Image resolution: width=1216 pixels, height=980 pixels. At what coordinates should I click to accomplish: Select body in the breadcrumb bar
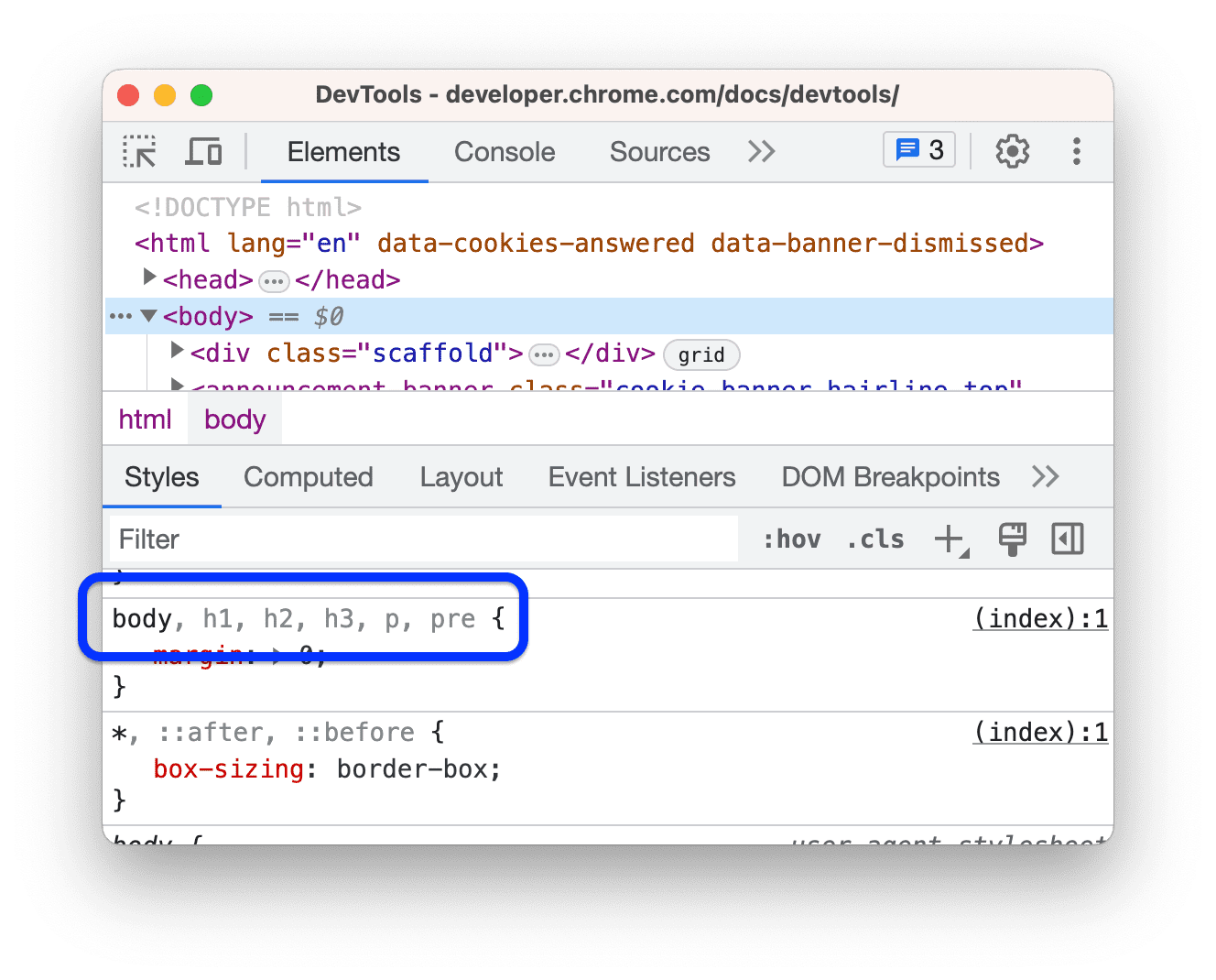tap(234, 419)
